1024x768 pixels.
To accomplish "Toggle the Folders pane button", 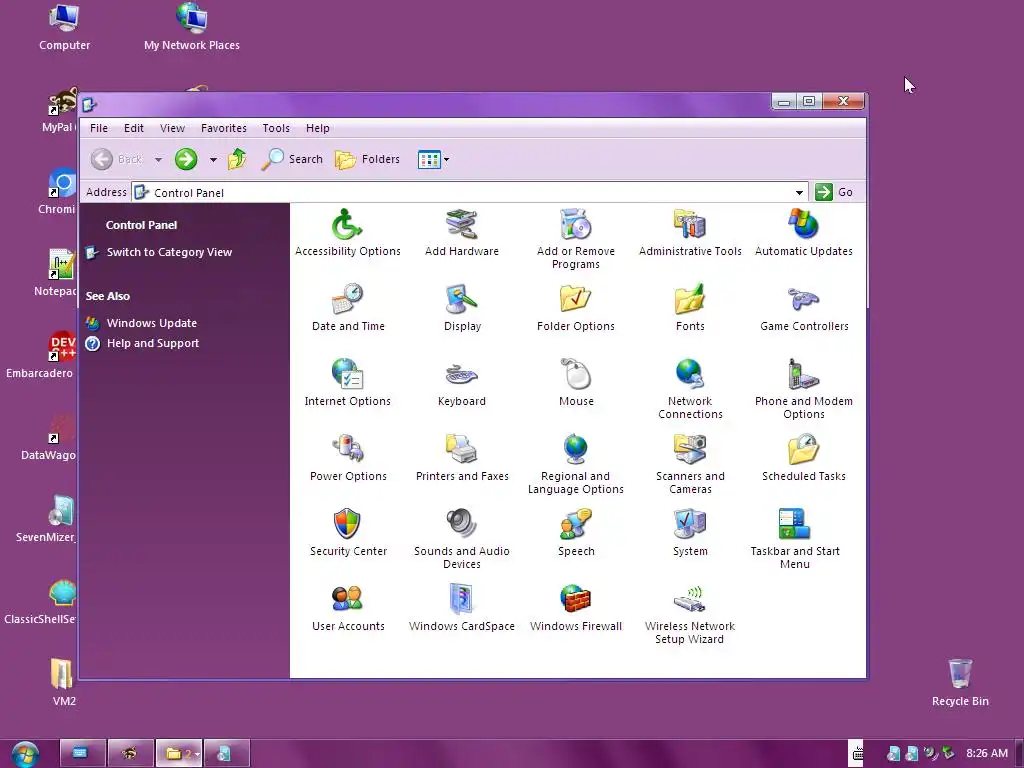I will [x=367, y=159].
